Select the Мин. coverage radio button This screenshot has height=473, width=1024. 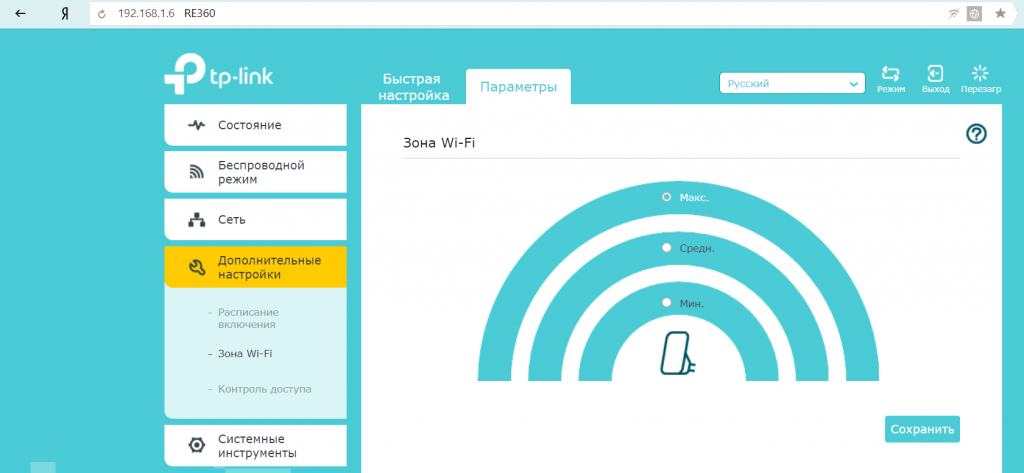667,302
